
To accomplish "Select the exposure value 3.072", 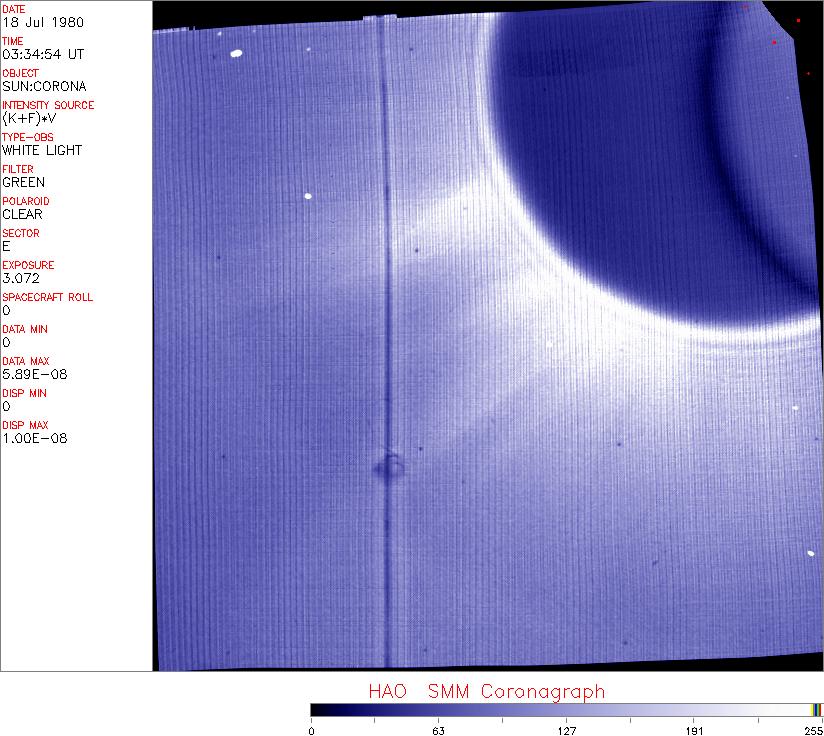I will click(20, 278).
